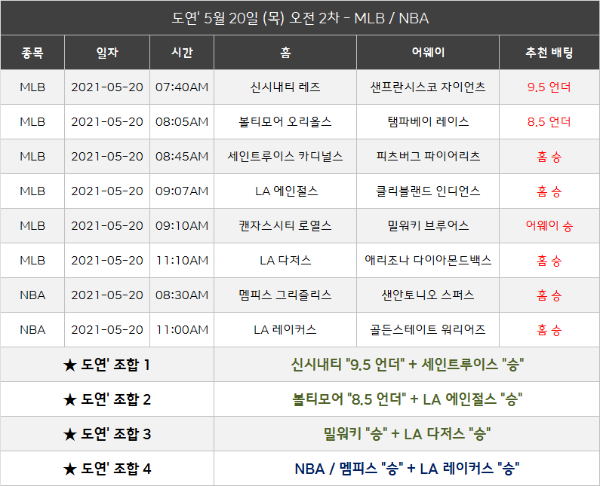Click combo text 볼티모어 "8.5 언더" + LA 에인절스 "승"
Viewport: 600px width, 486px height.
click(407, 399)
